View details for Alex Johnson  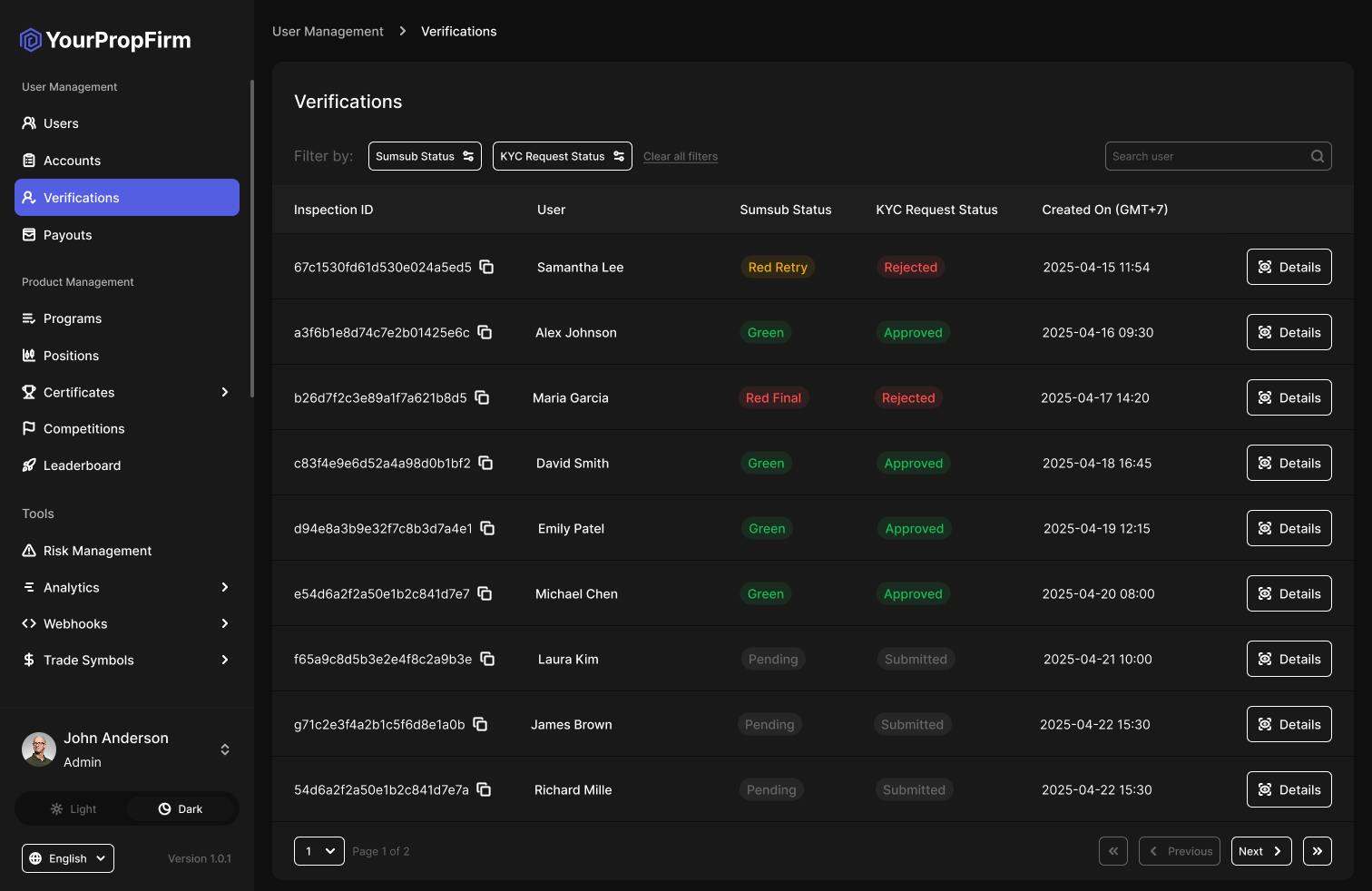1289,332
